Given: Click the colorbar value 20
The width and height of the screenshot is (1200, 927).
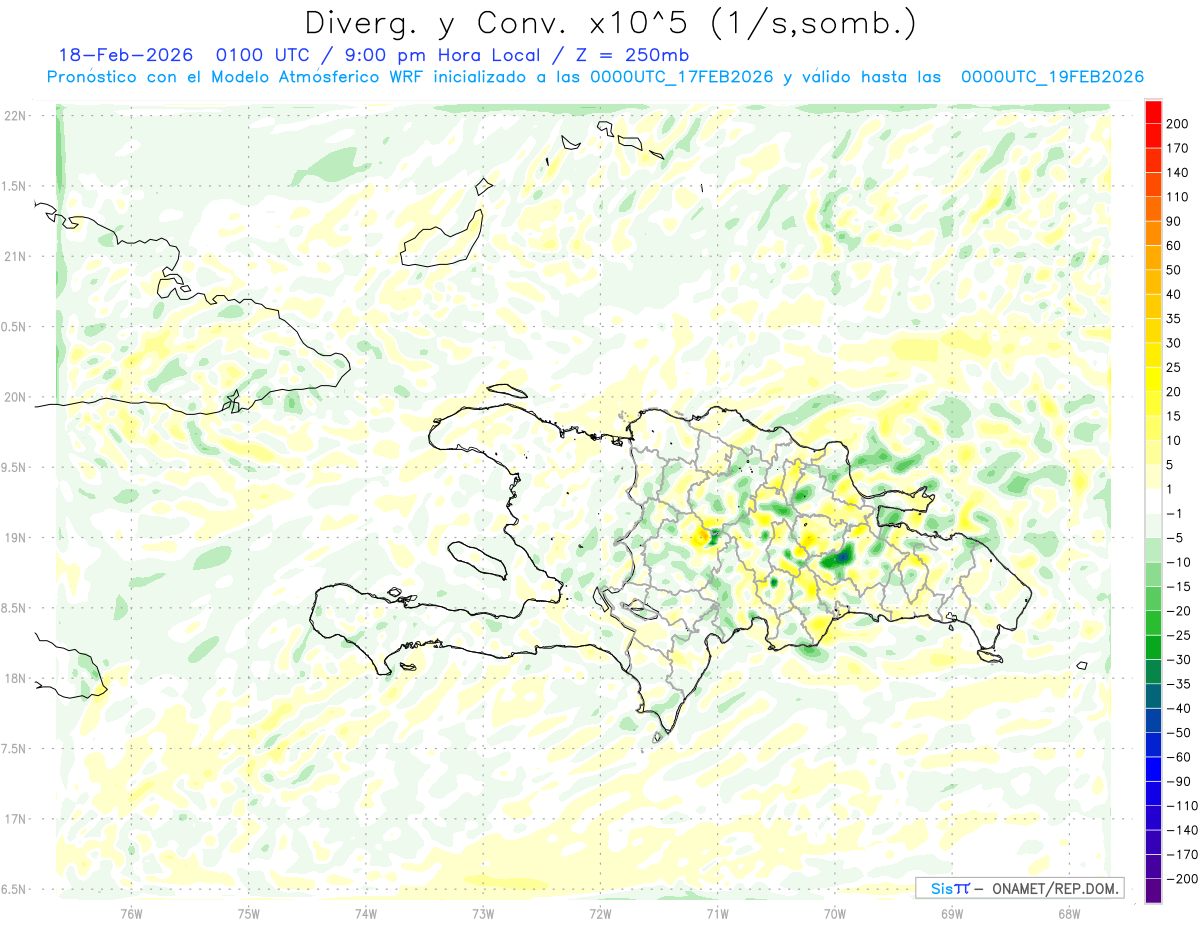Looking at the screenshot, I should point(1174,392).
